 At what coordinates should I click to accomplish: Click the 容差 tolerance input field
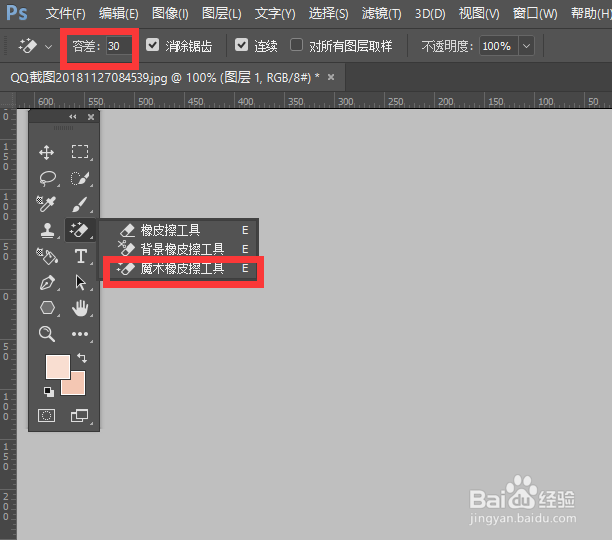119,46
